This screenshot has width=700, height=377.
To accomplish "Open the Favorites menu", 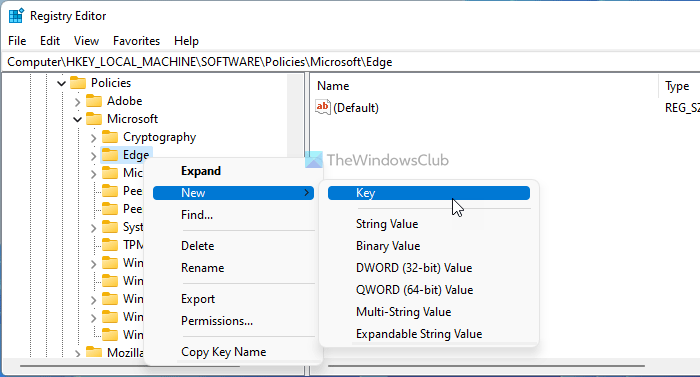I will (137, 41).
